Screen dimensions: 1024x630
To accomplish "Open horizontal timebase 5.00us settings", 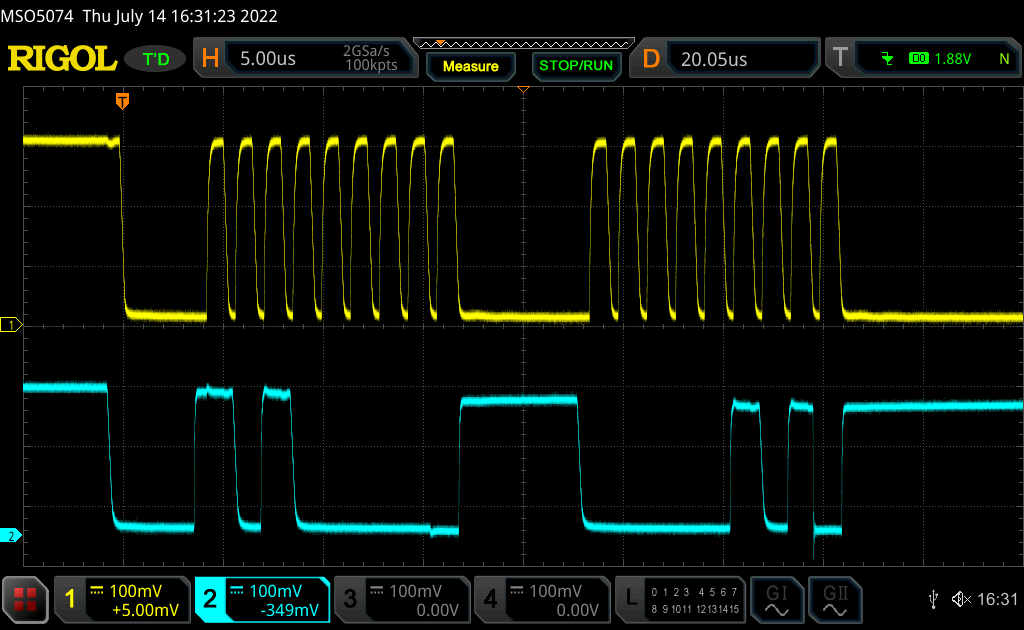I will point(306,59).
